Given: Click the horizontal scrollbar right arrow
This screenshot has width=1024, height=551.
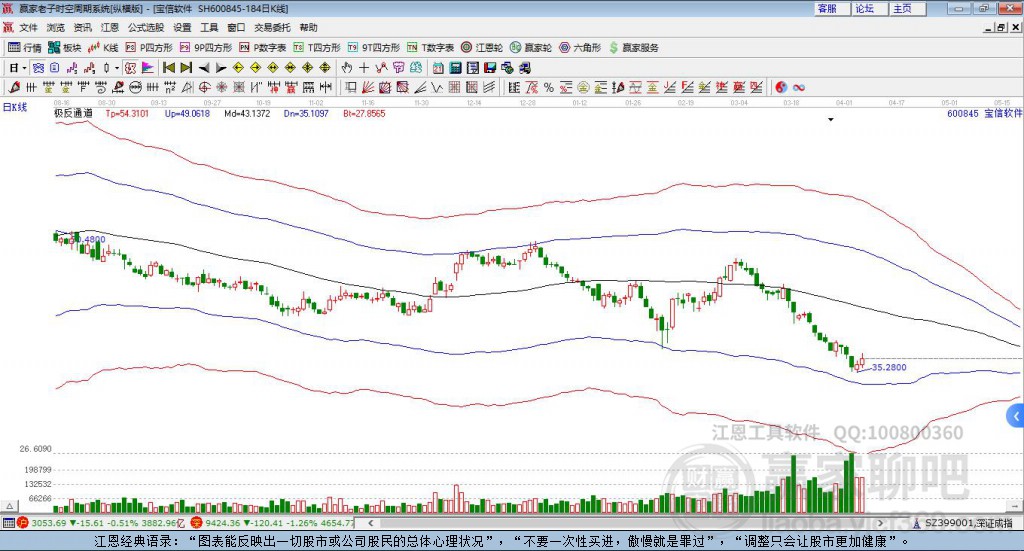Looking at the screenshot, I should coord(880,523).
